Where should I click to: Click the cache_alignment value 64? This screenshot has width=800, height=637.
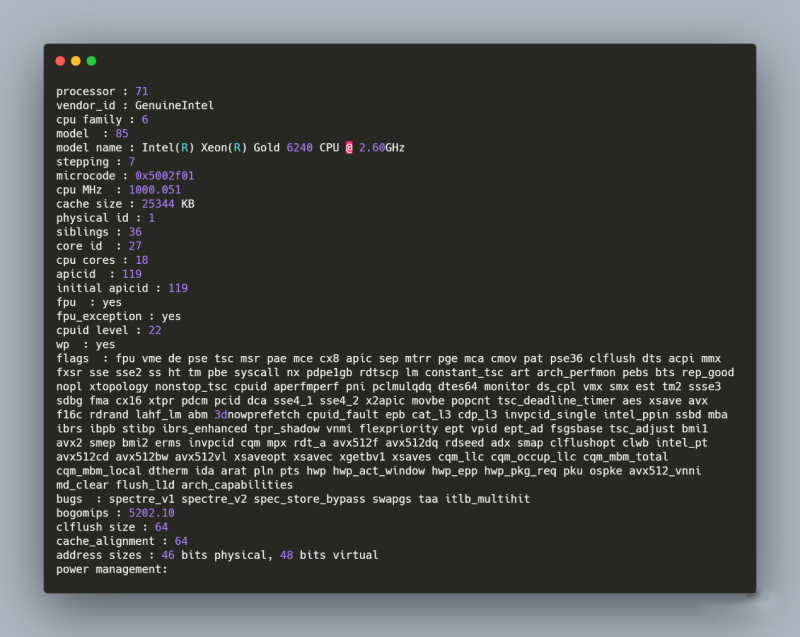(181, 541)
